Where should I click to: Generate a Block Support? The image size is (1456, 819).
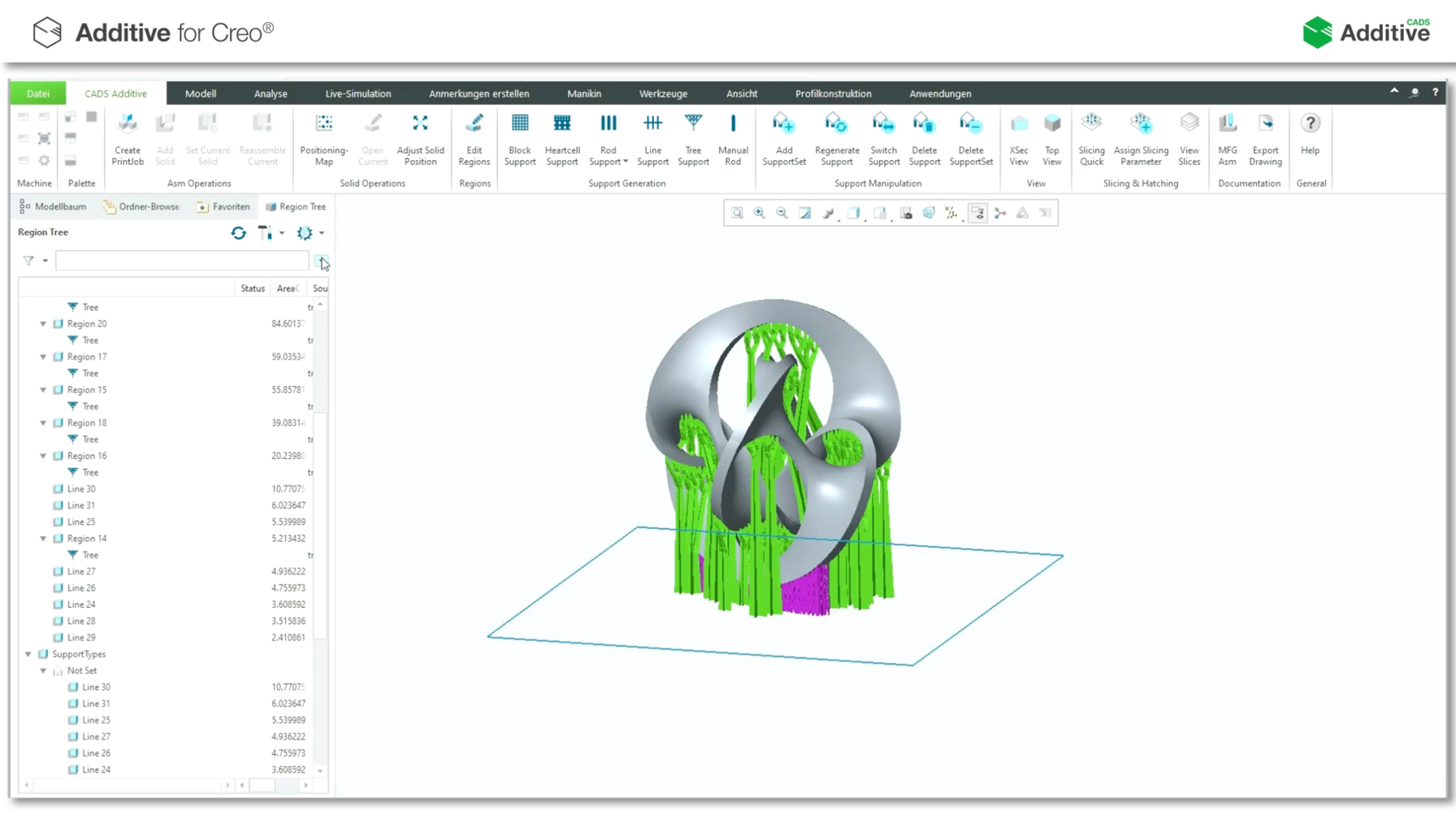520,139
